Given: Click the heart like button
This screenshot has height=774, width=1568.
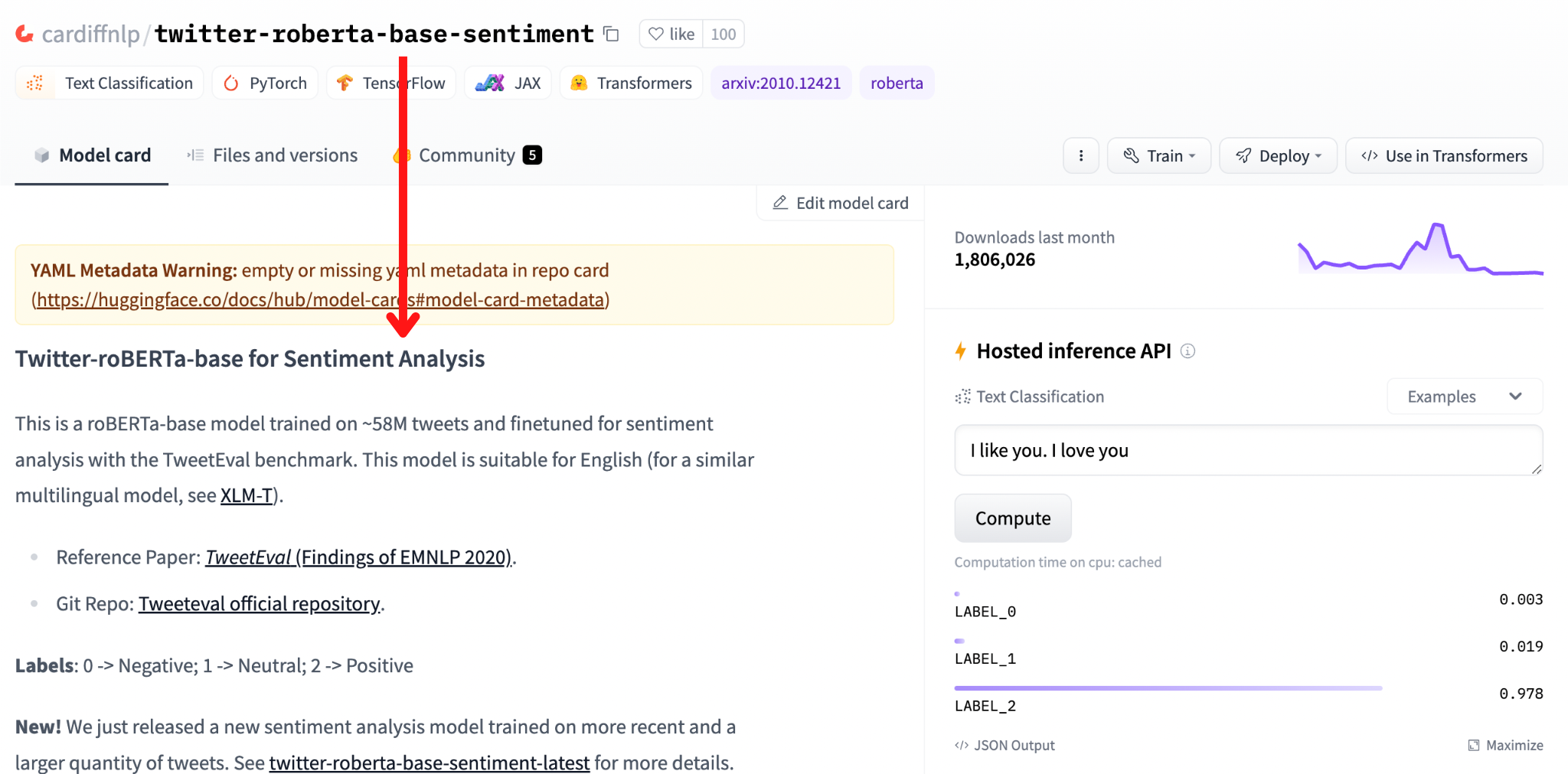Looking at the screenshot, I should [671, 34].
